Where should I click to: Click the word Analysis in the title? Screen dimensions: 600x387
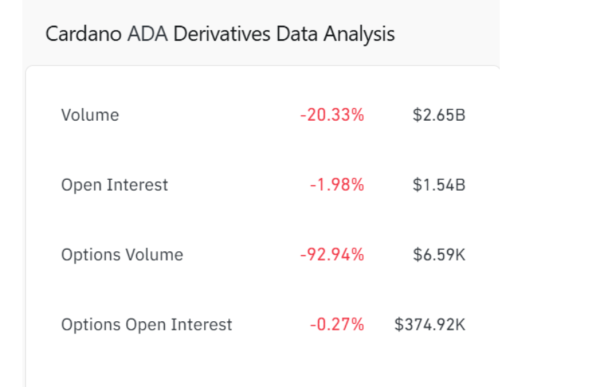(x=359, y=34)
